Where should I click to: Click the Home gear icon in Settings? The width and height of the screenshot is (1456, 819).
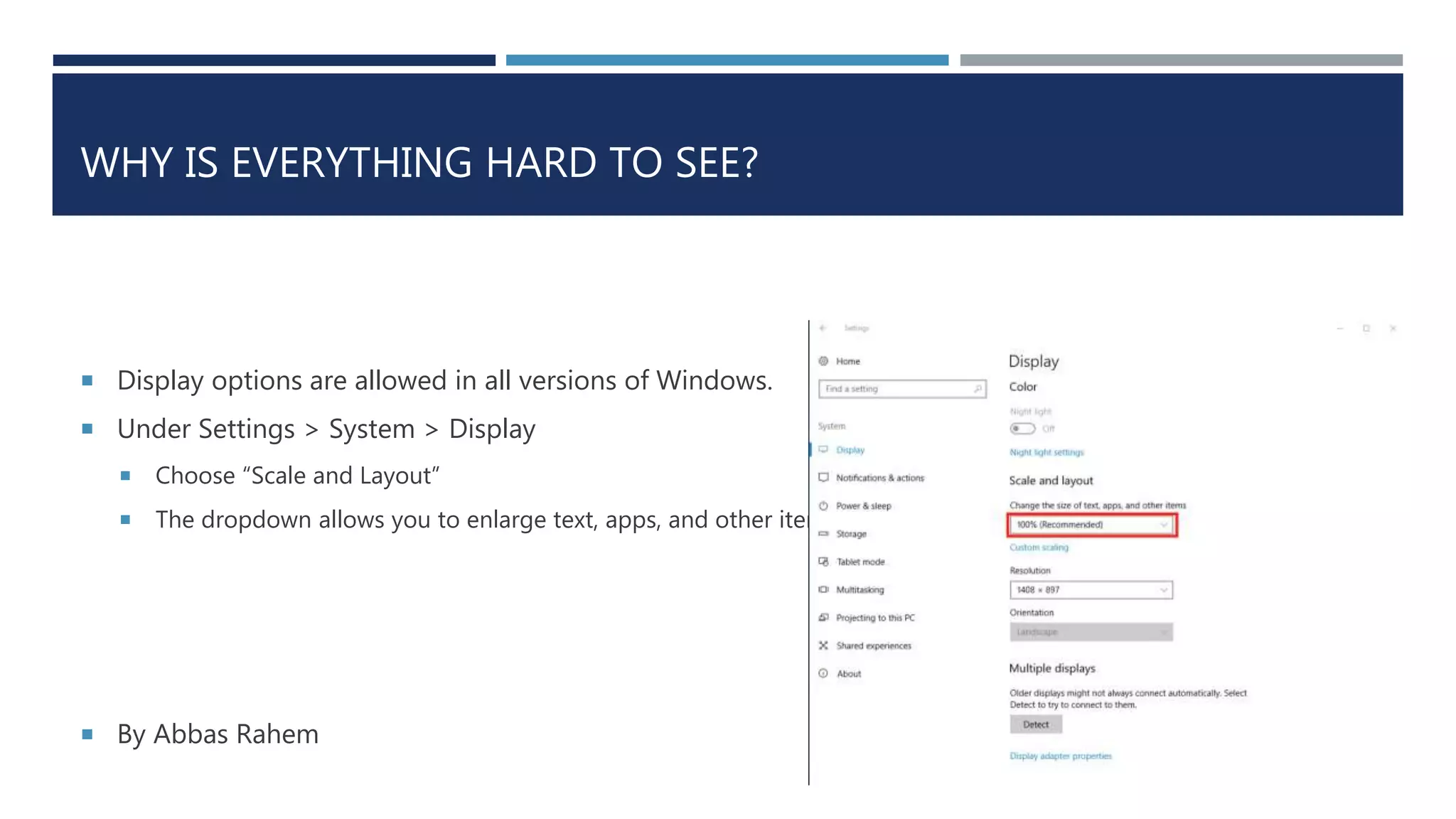pyautogui.click(x=823, y=361)
